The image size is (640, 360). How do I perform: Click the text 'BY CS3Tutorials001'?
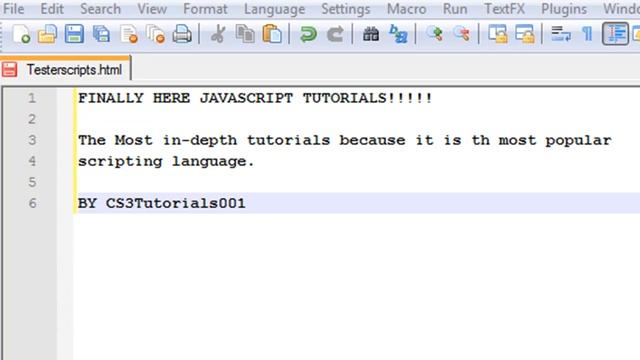(x=162, y=203)
